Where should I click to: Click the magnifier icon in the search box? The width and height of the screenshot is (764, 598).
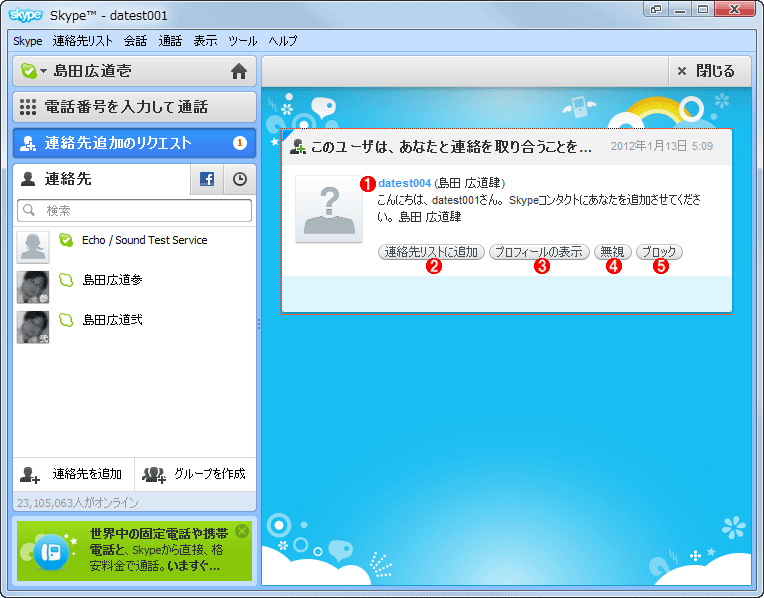pos(29,210)
